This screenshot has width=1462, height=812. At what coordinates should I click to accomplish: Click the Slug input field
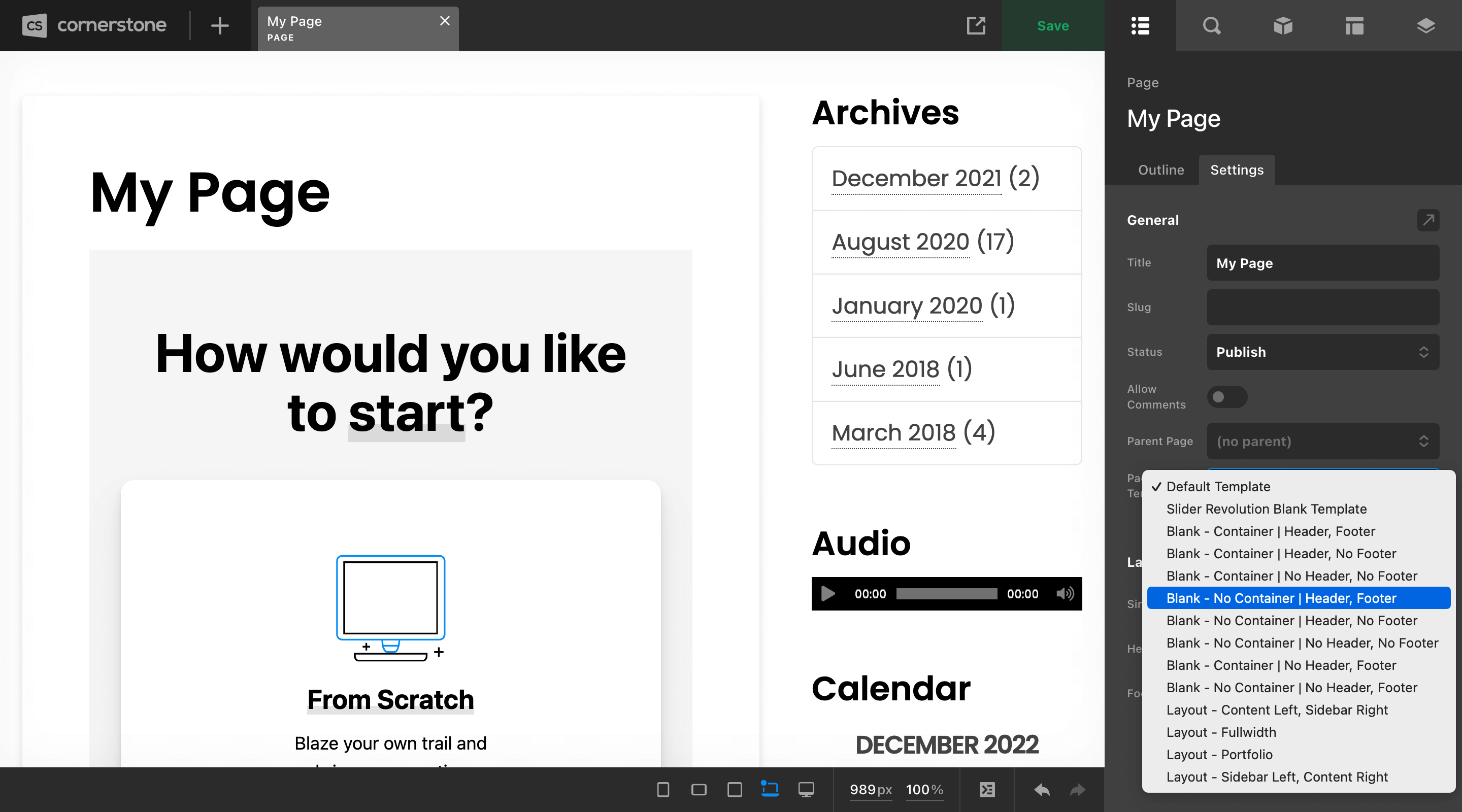[1322, 307]
